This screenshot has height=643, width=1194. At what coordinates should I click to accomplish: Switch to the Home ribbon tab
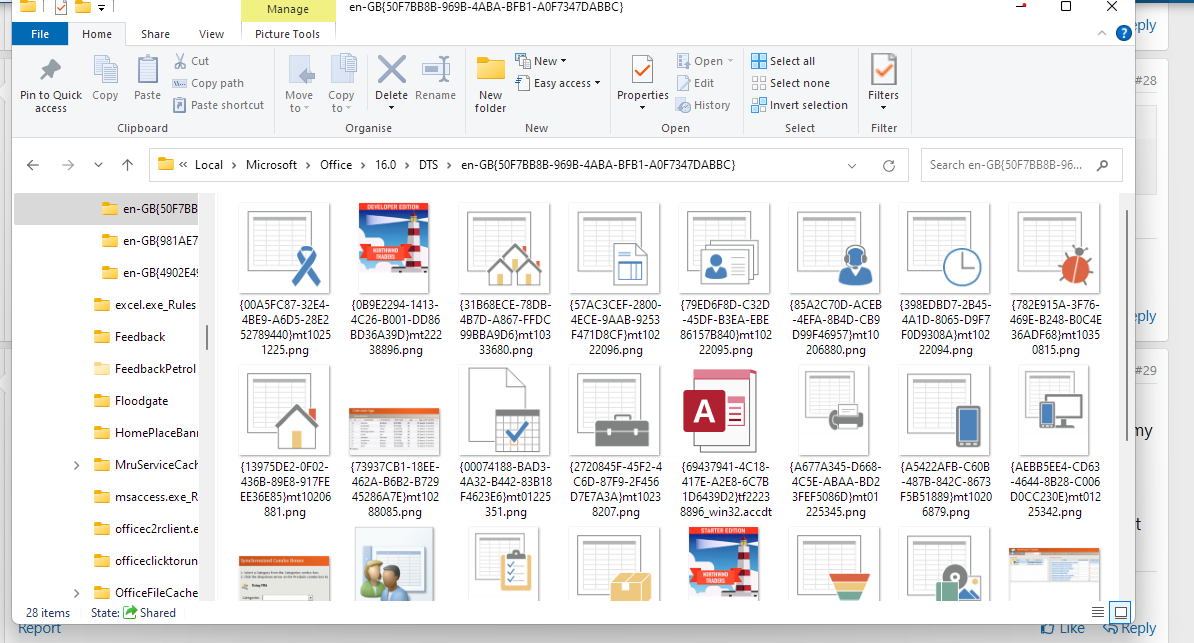point(97,34)
